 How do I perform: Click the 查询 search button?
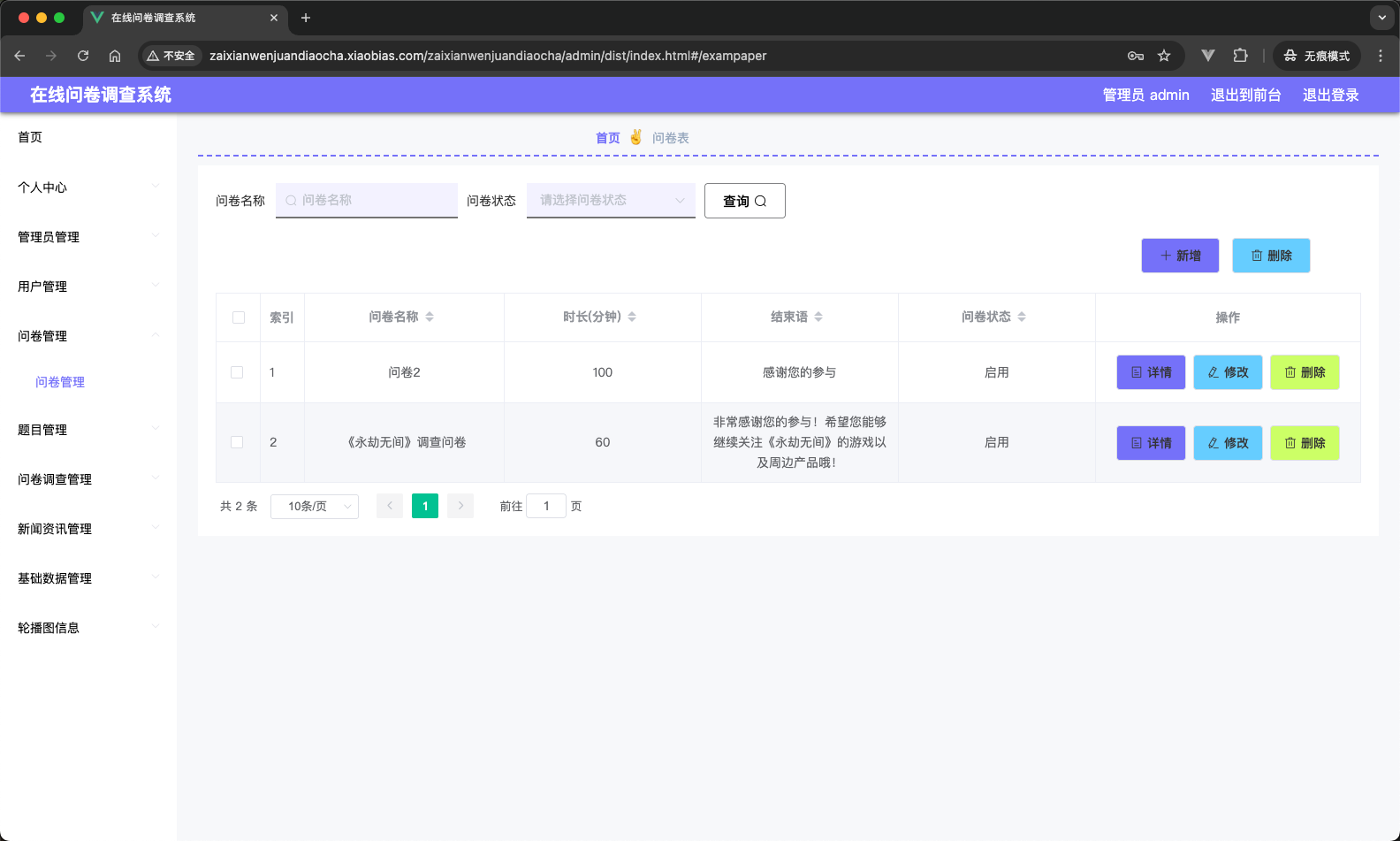tap(745, 201)
